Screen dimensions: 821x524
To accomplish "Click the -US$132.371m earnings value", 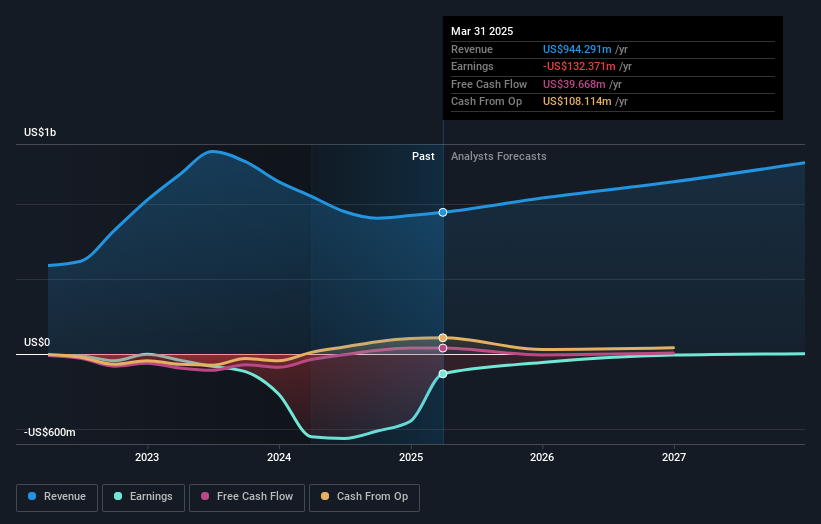I will [x=579, y=66].
